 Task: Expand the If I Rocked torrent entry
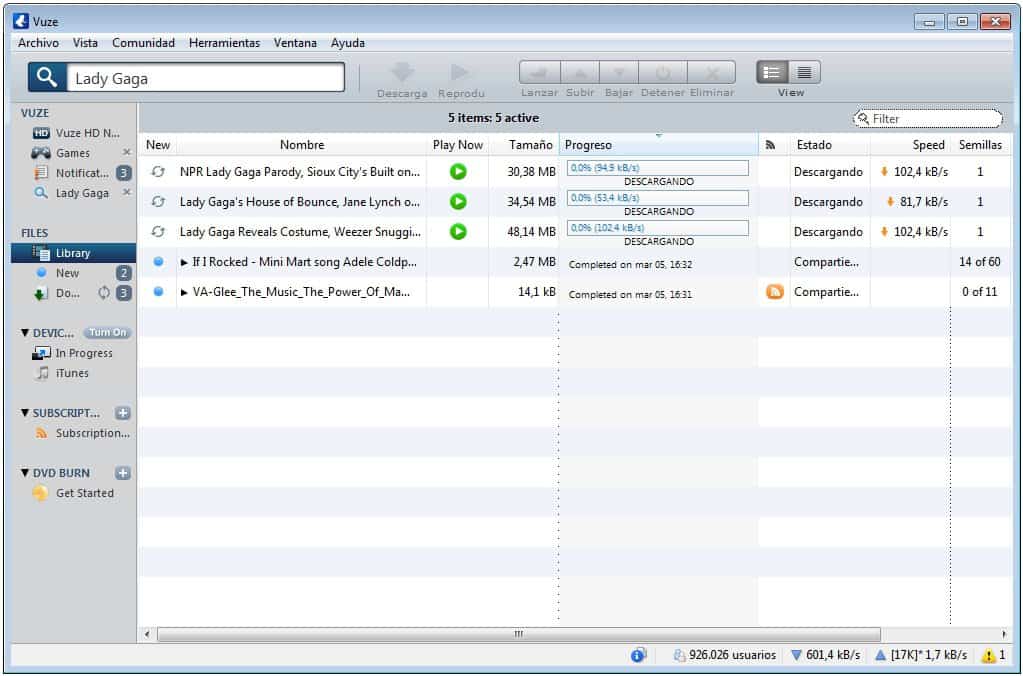point(182,260)
